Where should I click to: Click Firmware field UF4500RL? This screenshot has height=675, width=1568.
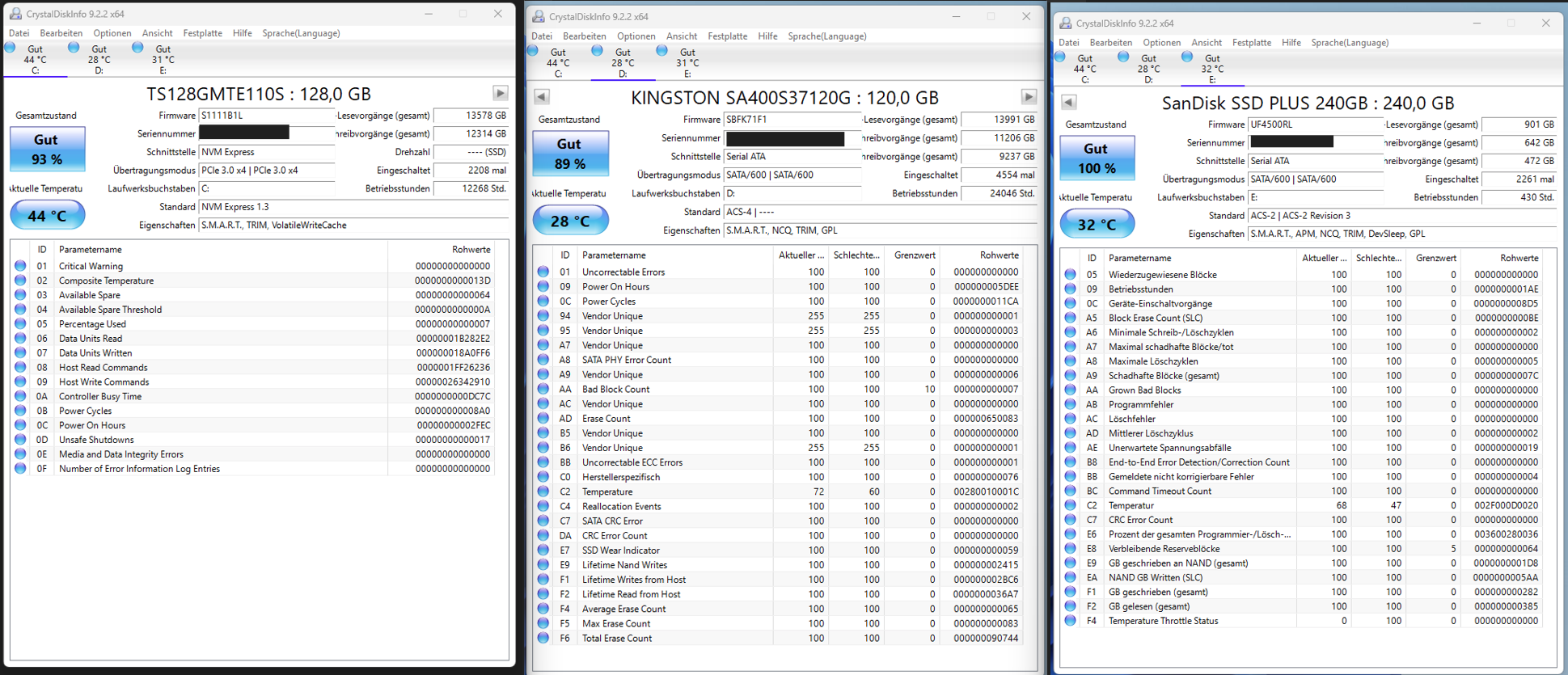pos(1316,124)
